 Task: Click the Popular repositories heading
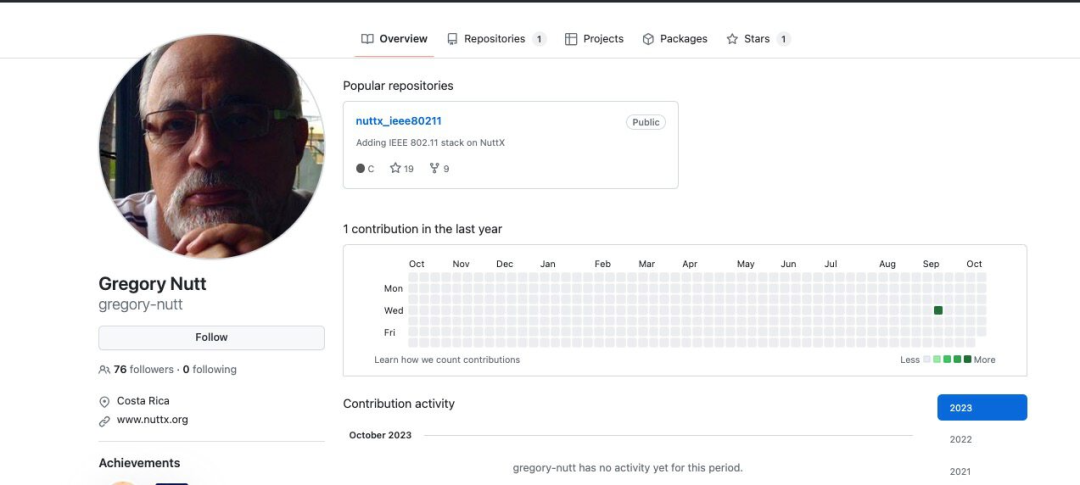click(x=398, y=86)
